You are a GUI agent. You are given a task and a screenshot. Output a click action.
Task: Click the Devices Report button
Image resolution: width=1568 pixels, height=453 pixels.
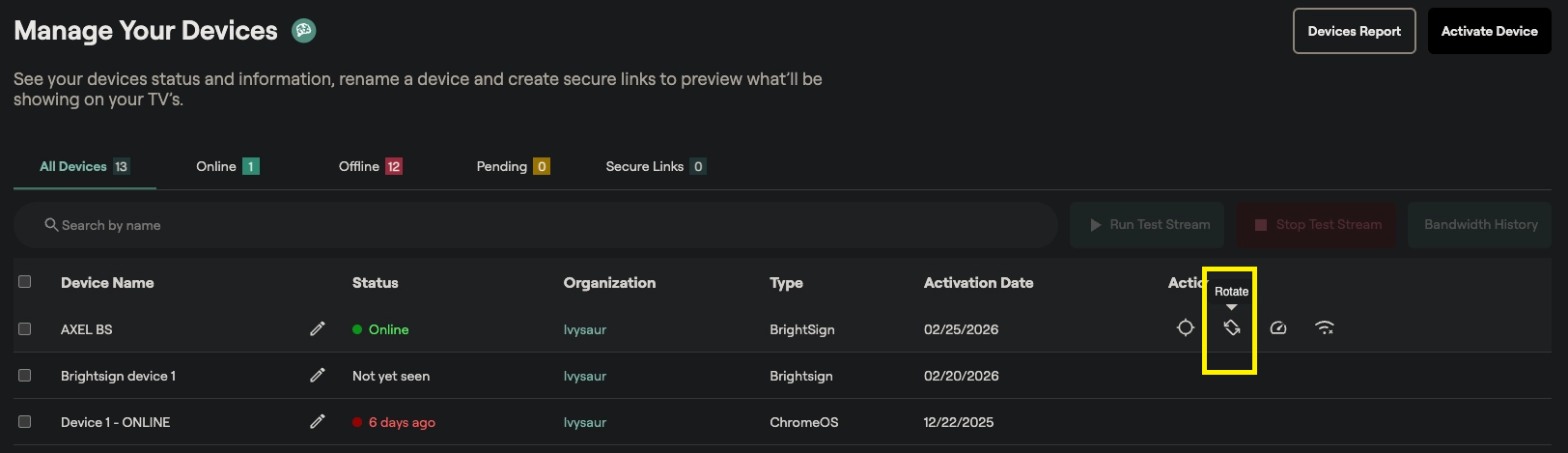click(1354, 31)
